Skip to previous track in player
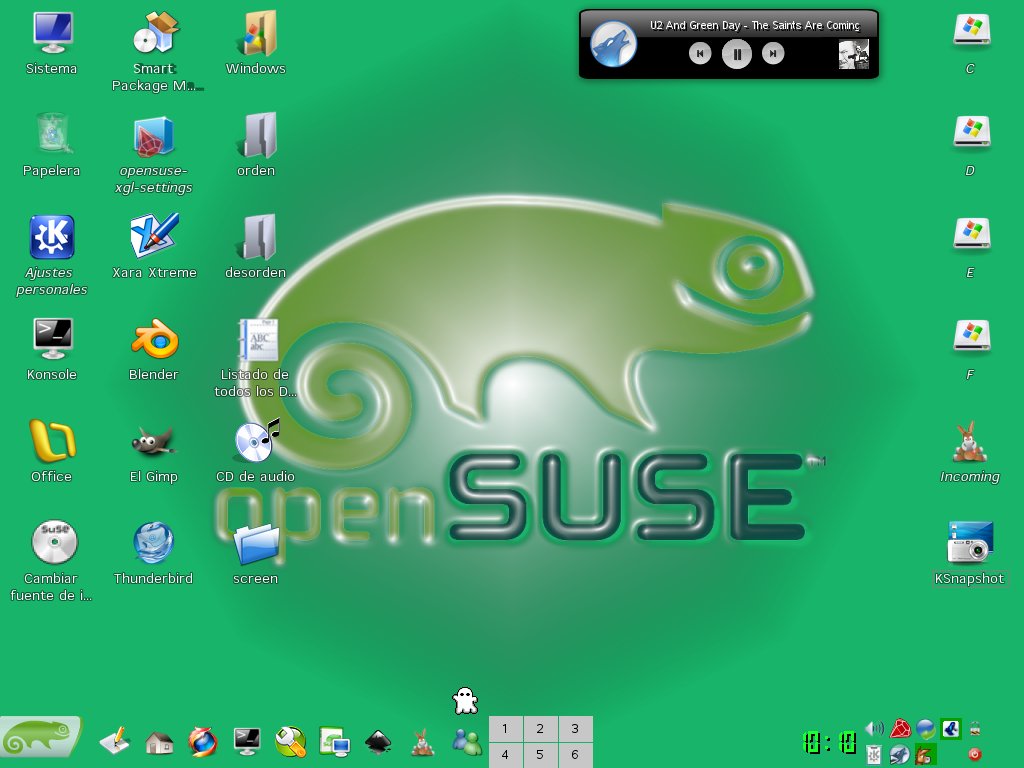The image size is (1024, 768). [x=700, y=54]
